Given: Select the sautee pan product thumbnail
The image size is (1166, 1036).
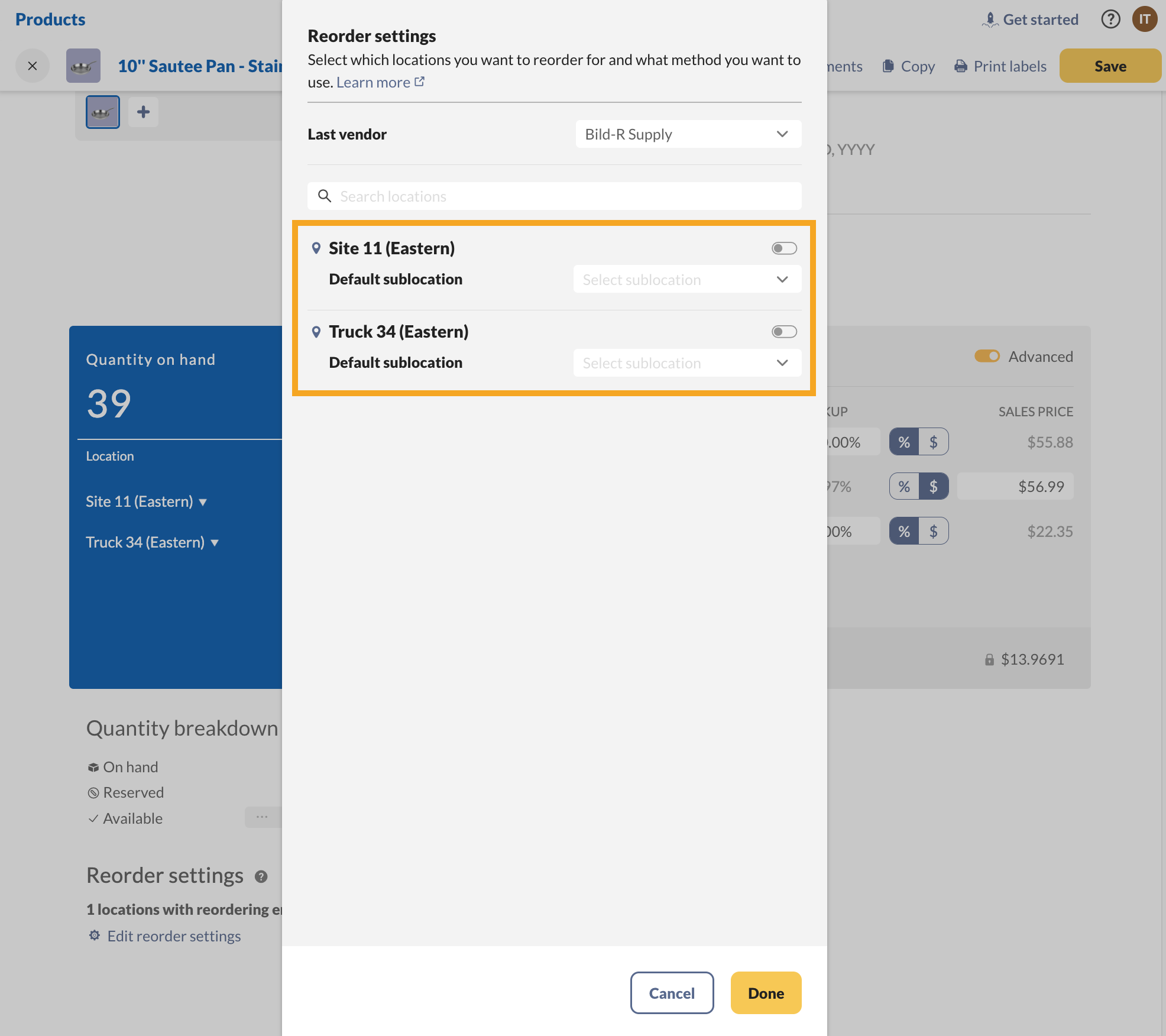Looking at the screenshot, I should pos(103,112).
